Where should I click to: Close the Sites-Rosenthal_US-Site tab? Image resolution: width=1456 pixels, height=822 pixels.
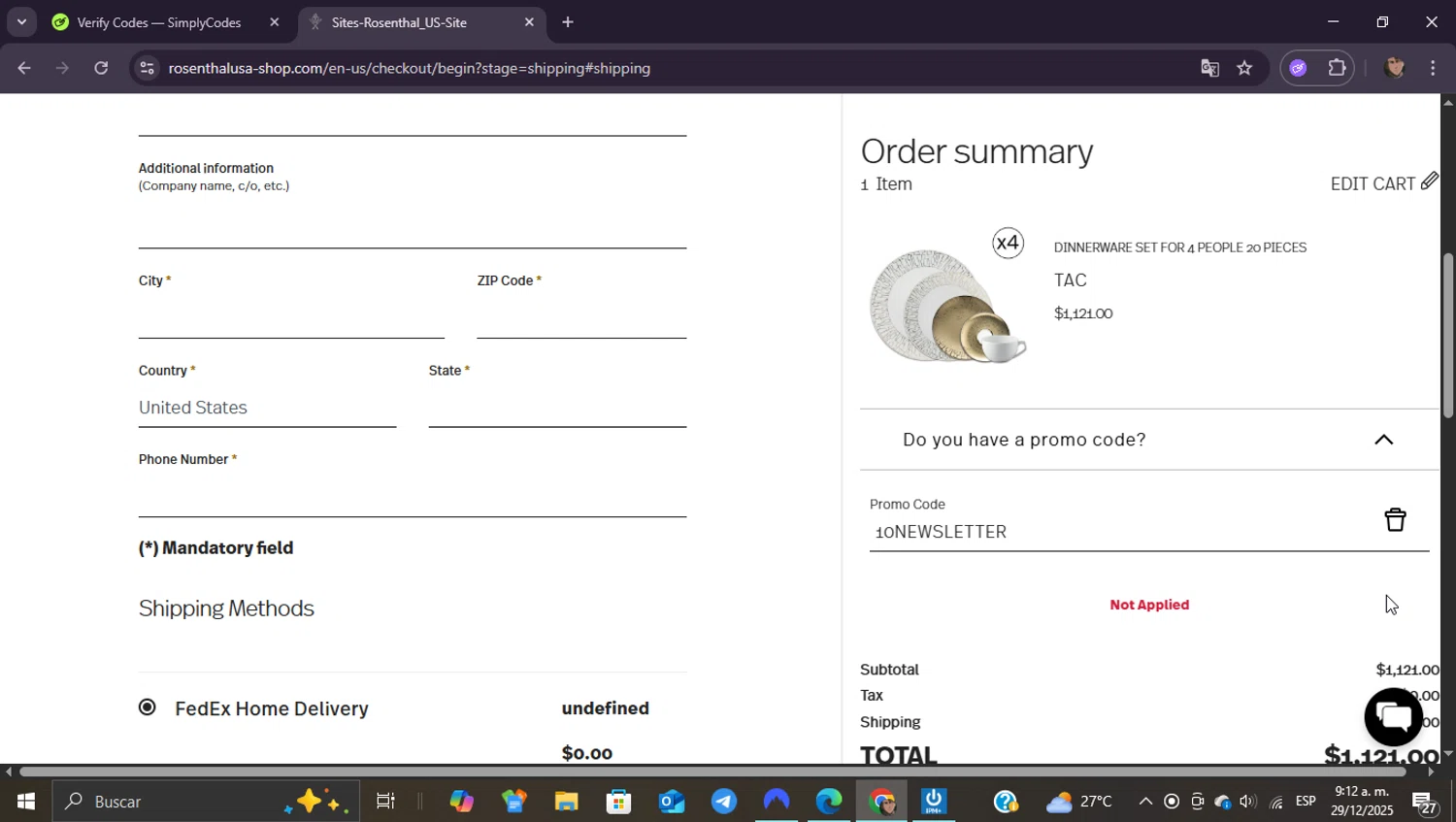(x=529, y=22)
